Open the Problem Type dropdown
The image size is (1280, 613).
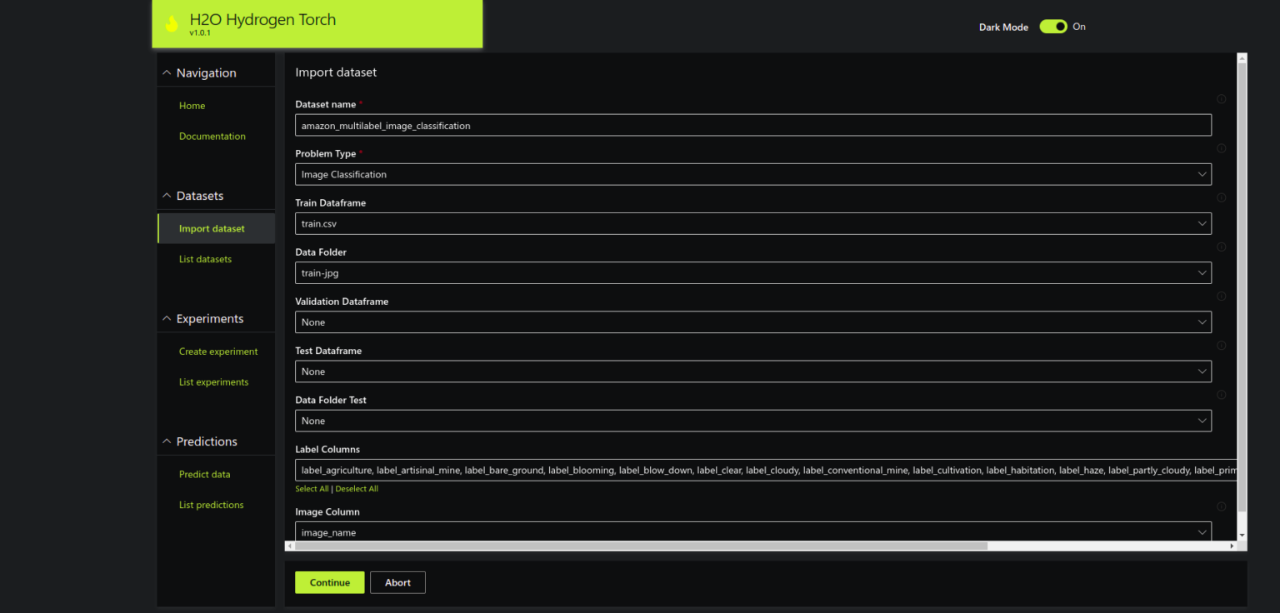pyautogui.click(x=753, y=174)
